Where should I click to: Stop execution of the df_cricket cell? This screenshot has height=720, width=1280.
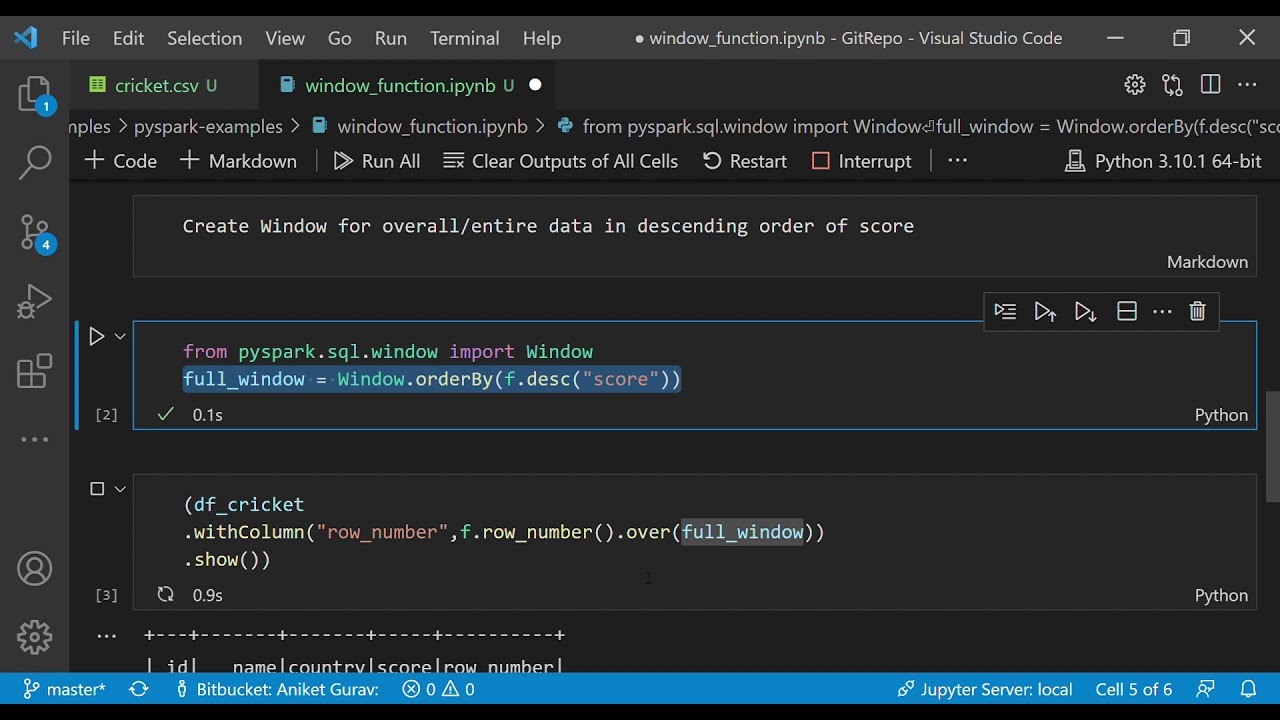(97, 489)
